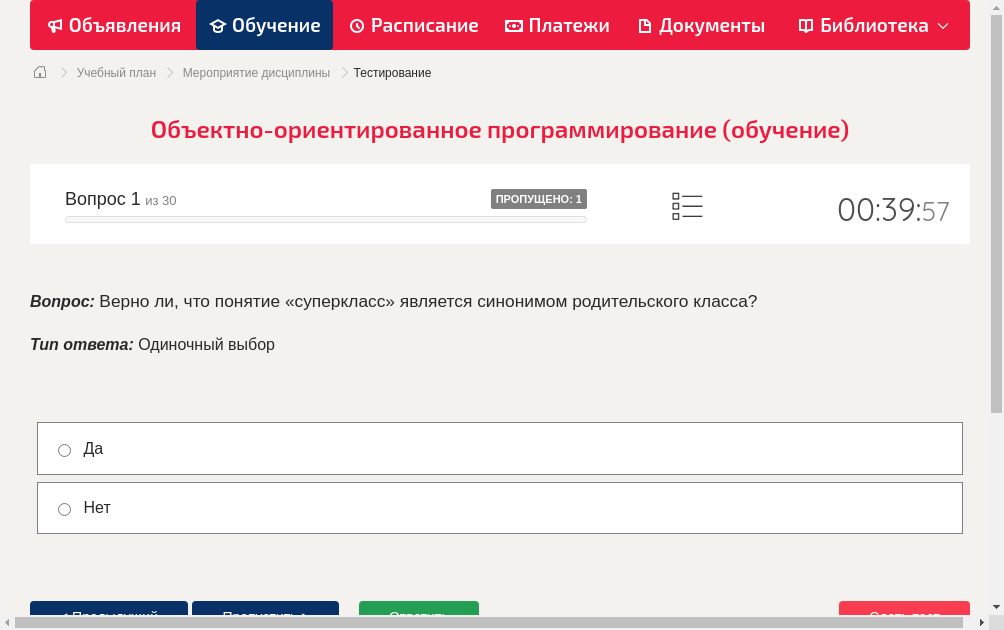Open the question list navigator icon
The image size is (1004, 630).
[x=687, y=206]
